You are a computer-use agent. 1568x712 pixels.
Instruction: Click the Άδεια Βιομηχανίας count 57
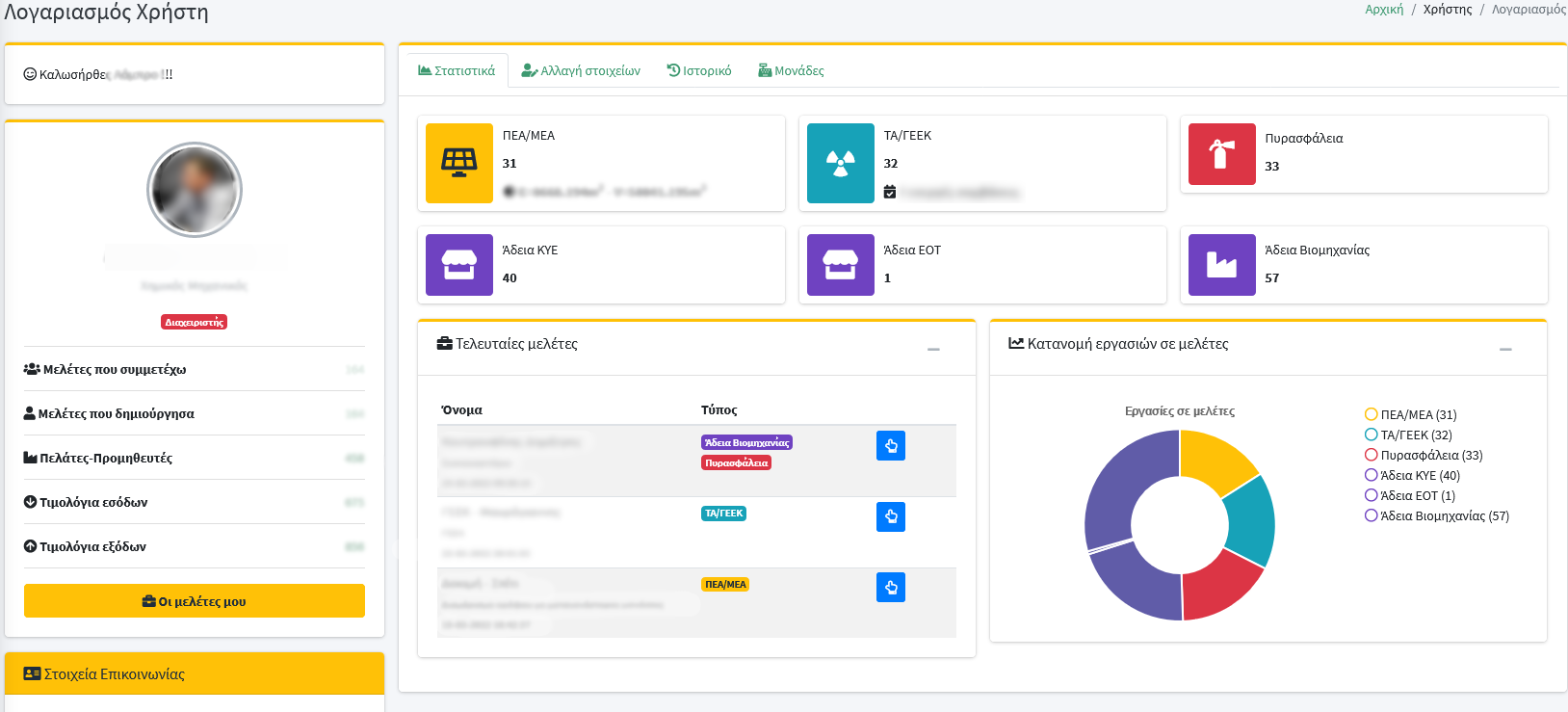click(x=1272, y=277)
